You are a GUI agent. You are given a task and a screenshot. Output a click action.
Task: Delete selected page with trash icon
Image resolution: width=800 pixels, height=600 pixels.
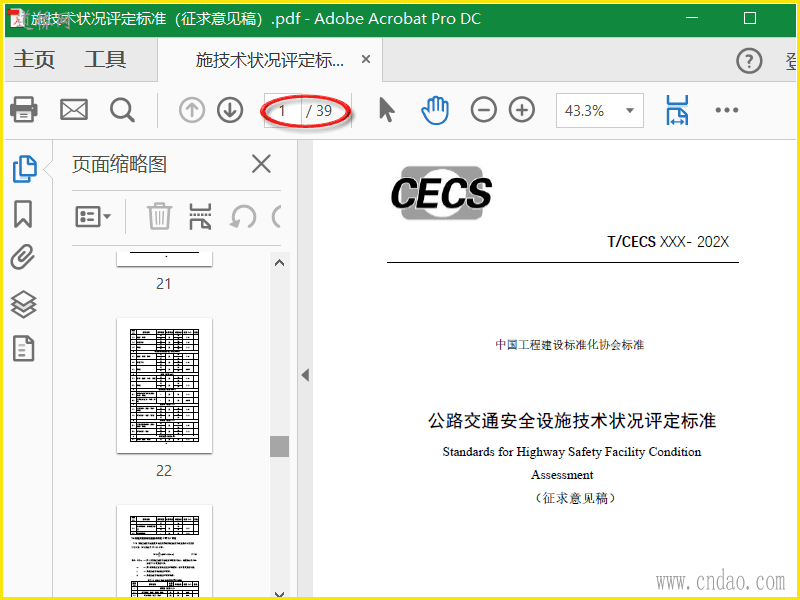pyautogui.click(x=159, y=216)
